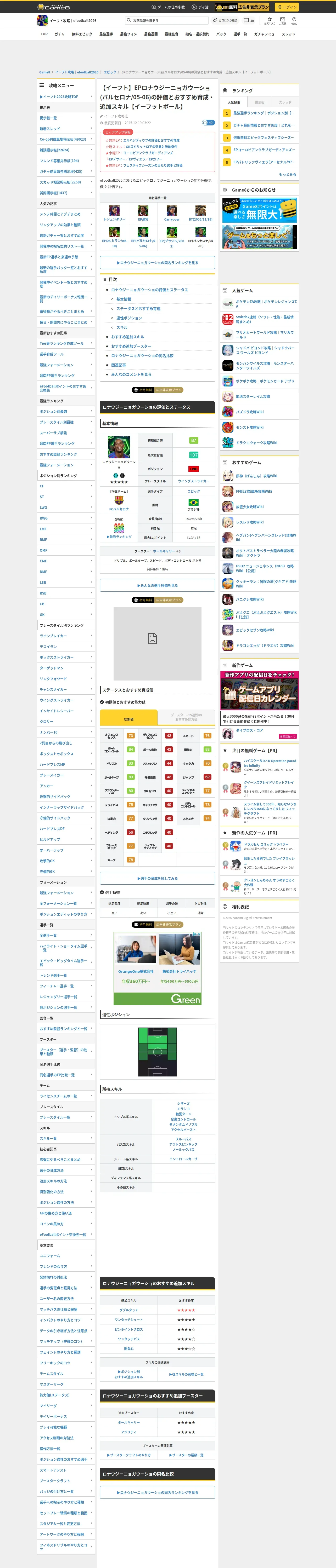The height and width of the screenshot is (1568, 336).
Task: Expand the LWG position ranking row
Action: (x=66, y=508)
